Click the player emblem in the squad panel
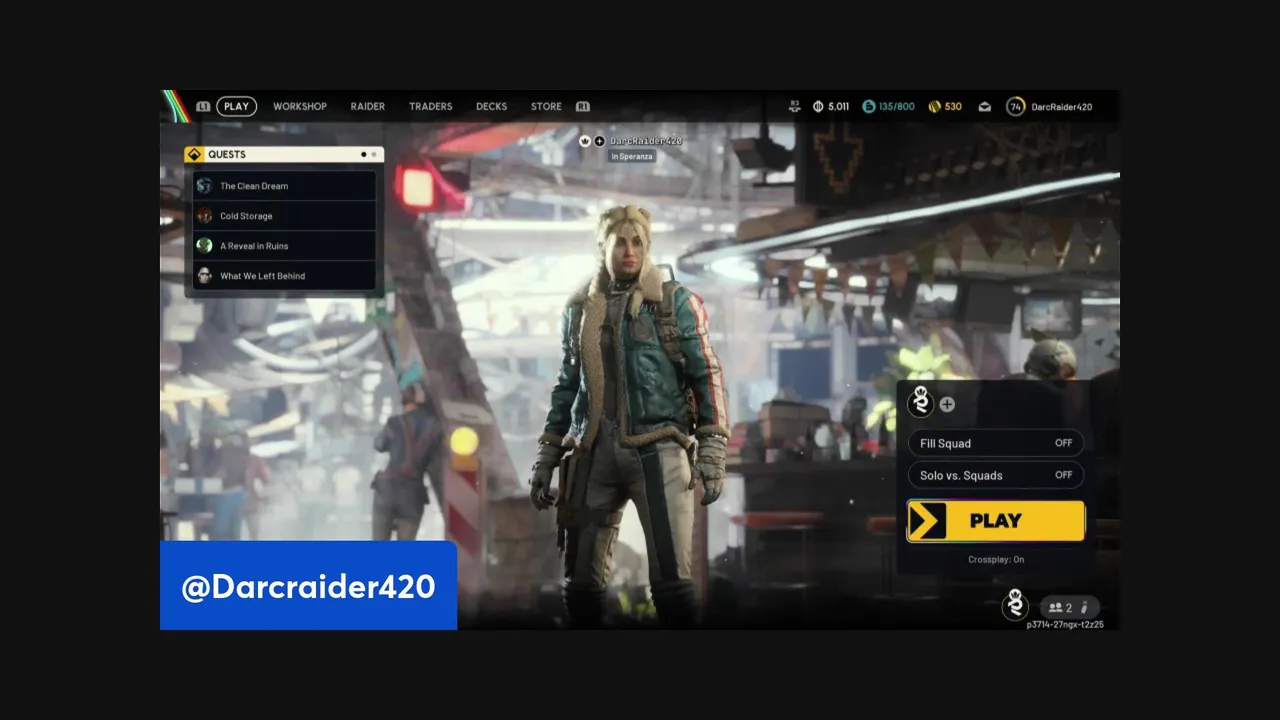This screenshot has width=1280, height=720. click(x=920, y=403)
